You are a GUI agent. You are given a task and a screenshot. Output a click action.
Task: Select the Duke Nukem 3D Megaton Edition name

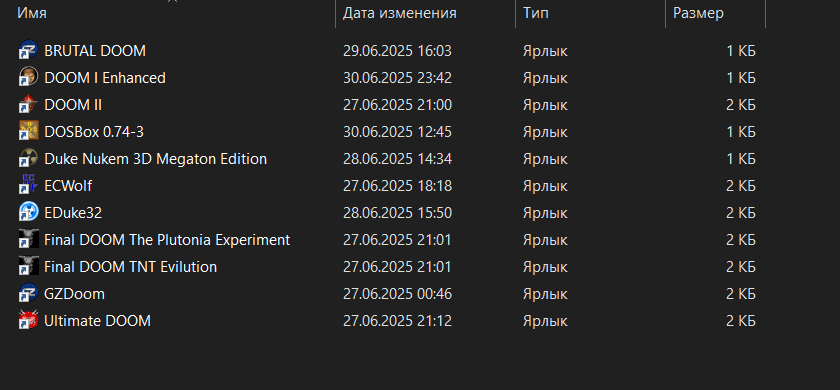point(155,159)
